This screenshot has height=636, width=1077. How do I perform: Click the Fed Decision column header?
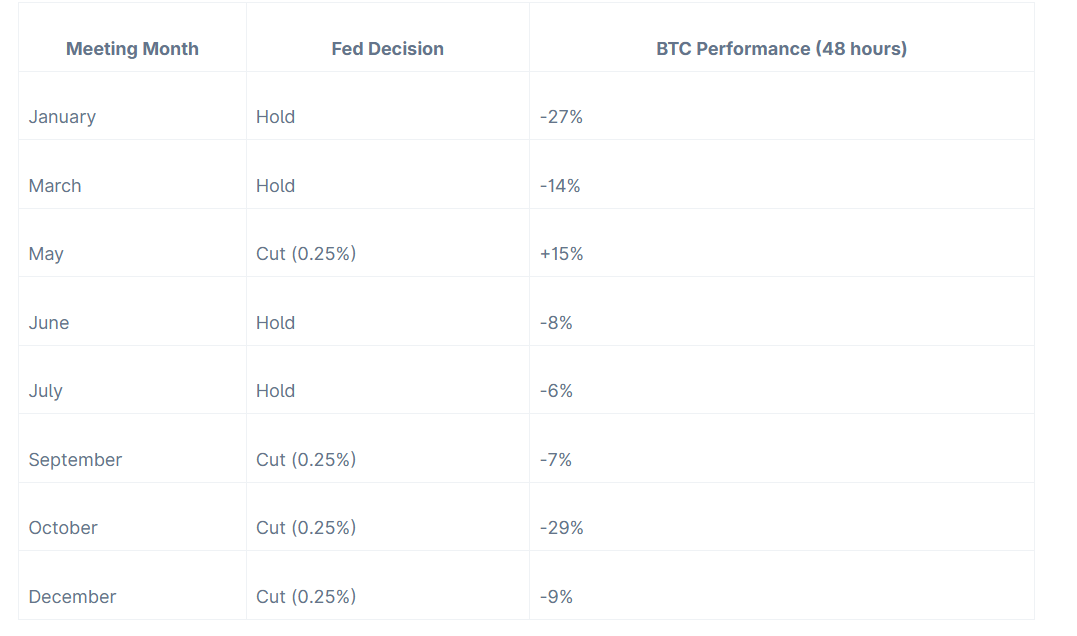tap(387, 49)
